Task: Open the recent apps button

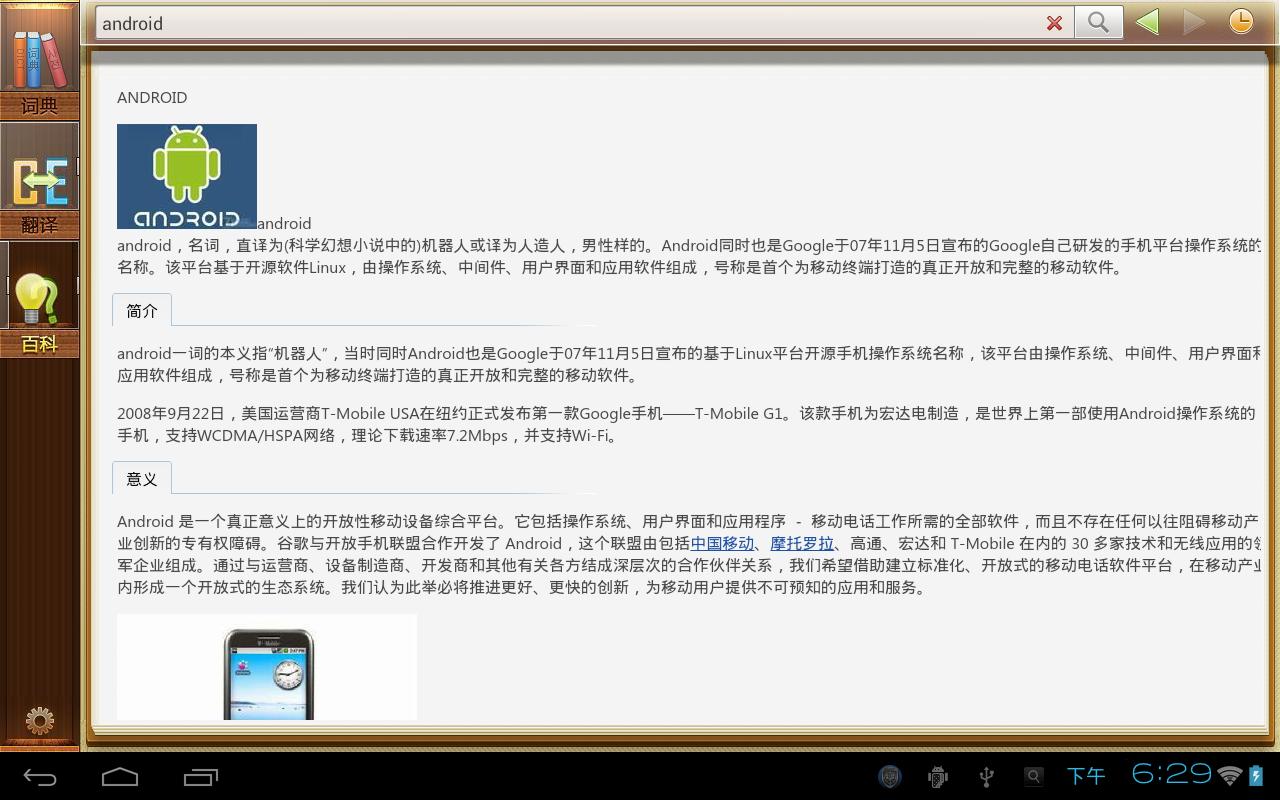Action: [x=201, y=777]
